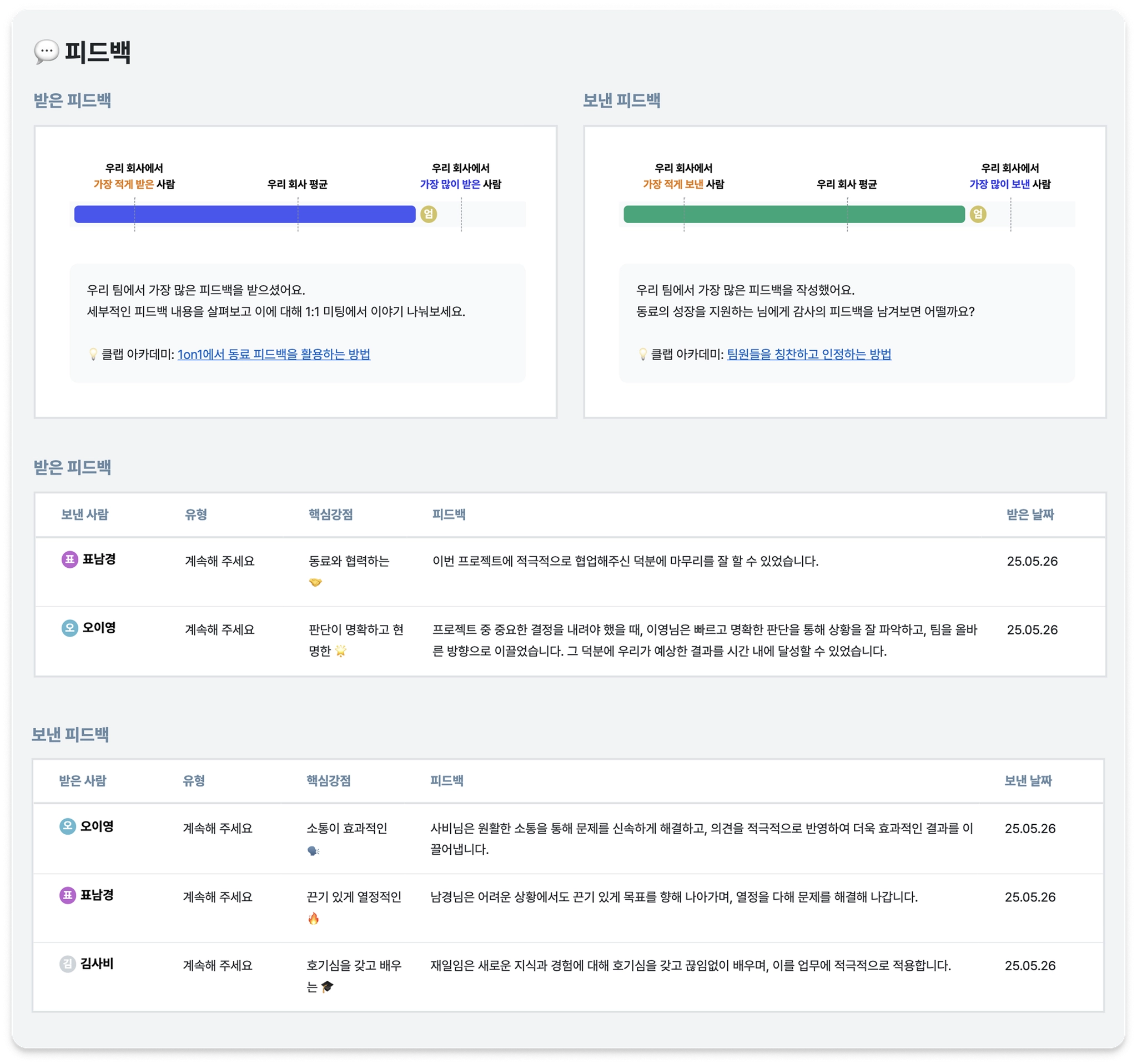Click the star emoji next to 명한
This screenshot has height=1064, width=1137.
click(341, 650)
